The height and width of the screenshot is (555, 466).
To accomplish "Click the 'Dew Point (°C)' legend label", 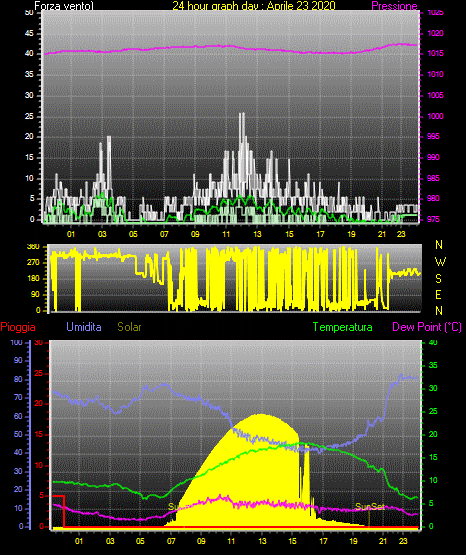I will [427, 327].
